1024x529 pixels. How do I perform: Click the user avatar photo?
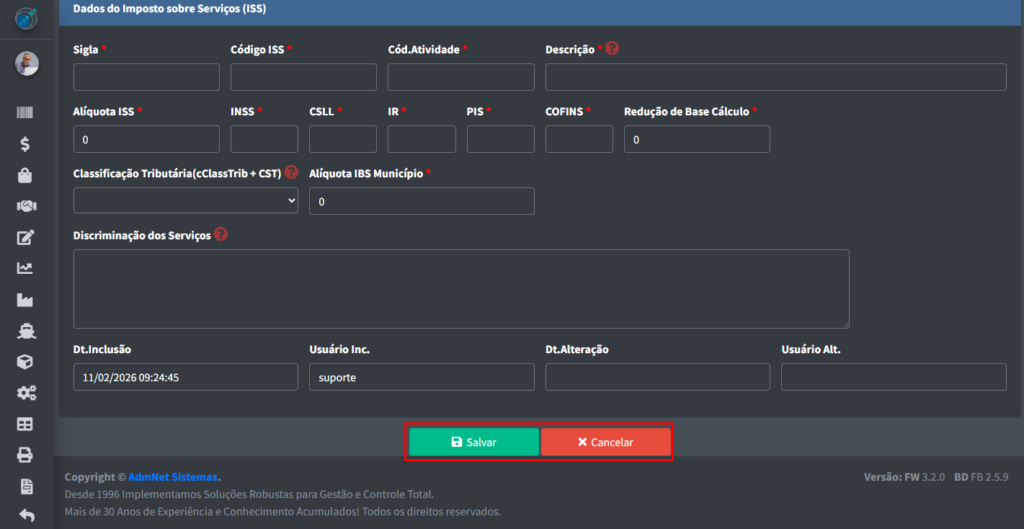pyautogui.click(x=27, y=64)
